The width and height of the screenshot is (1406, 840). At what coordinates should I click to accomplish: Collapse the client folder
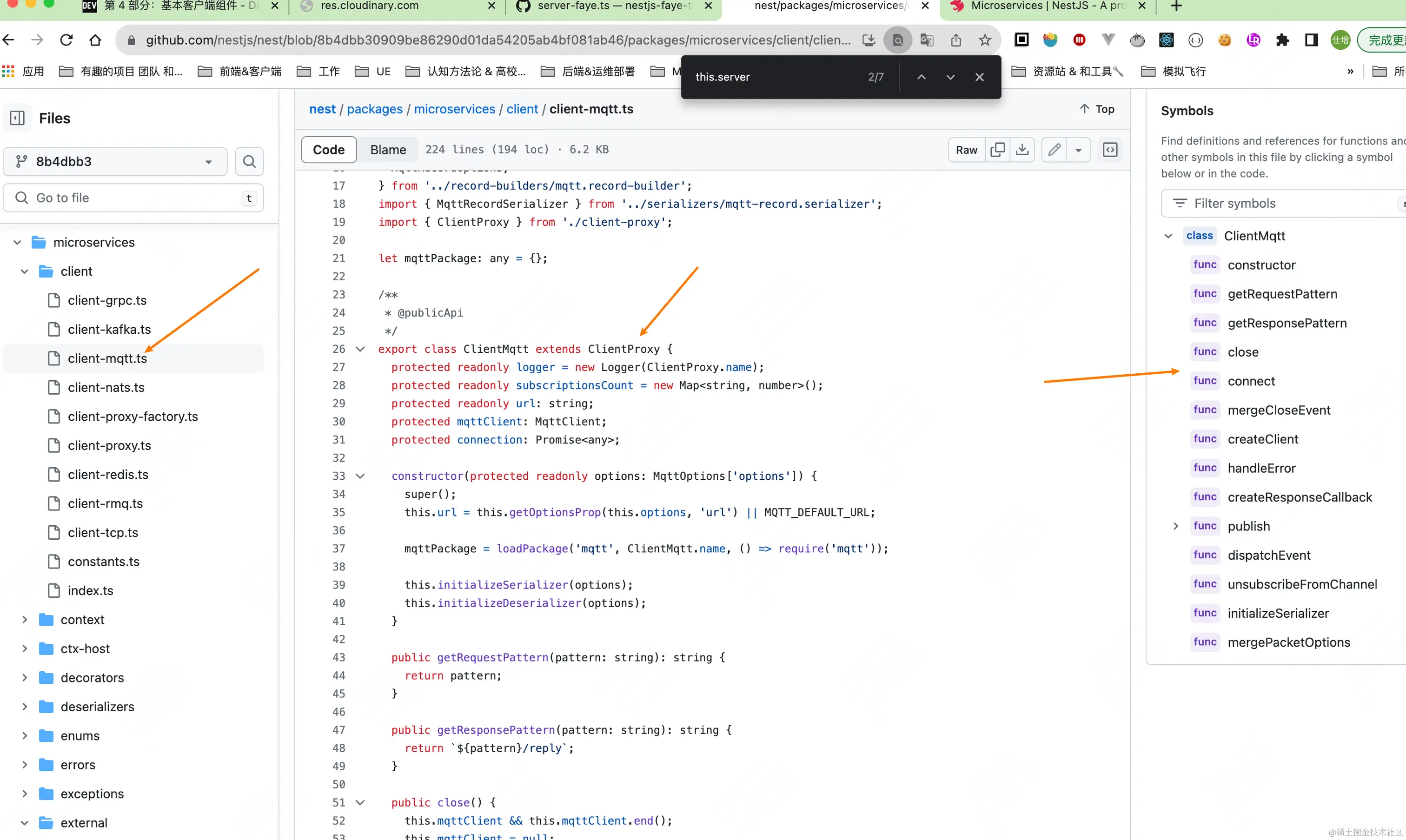(x=24, y=271)
